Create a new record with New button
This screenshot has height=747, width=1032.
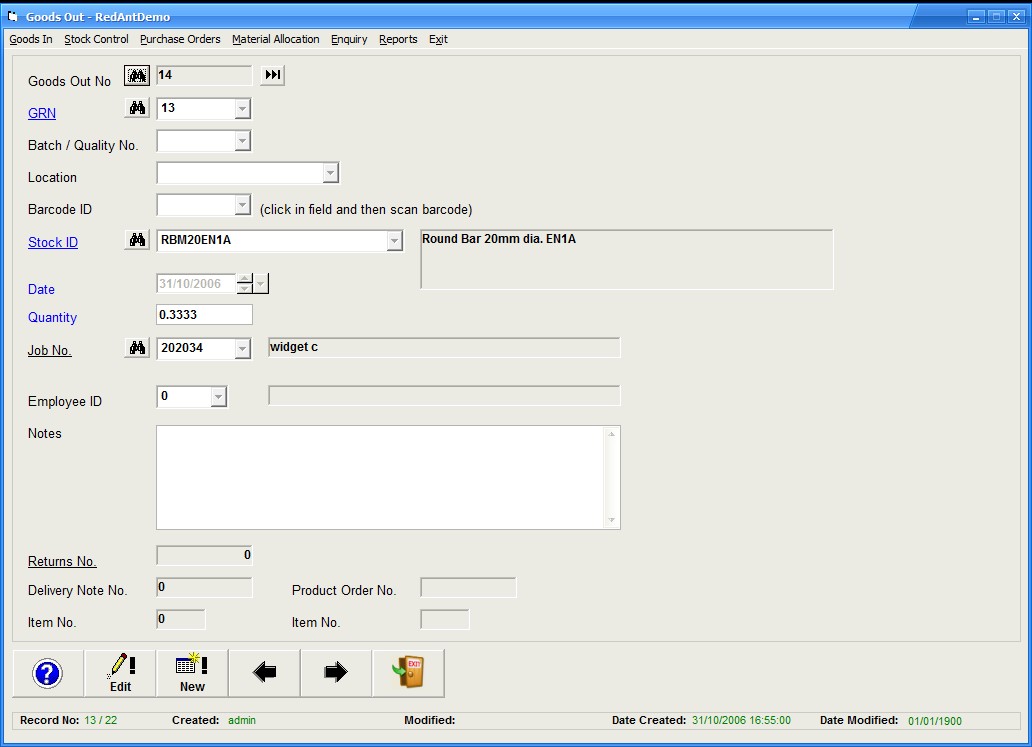192,673
